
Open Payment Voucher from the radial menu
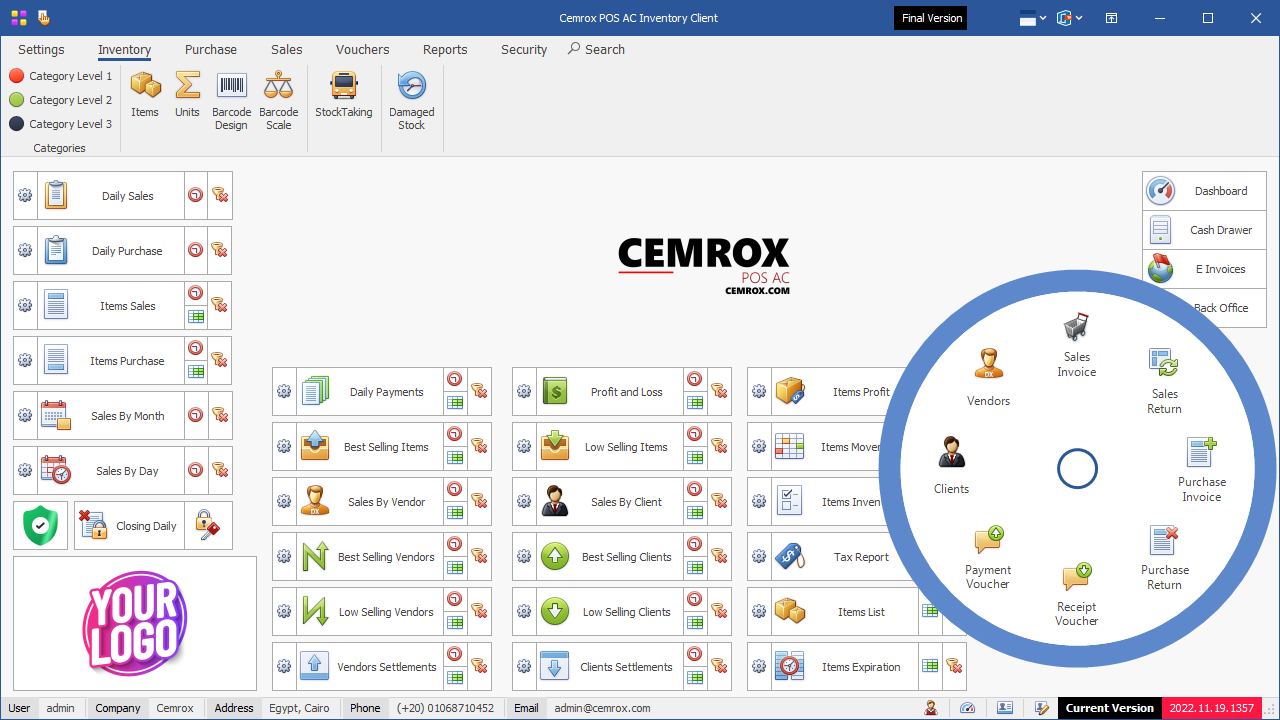coord(988,557)
